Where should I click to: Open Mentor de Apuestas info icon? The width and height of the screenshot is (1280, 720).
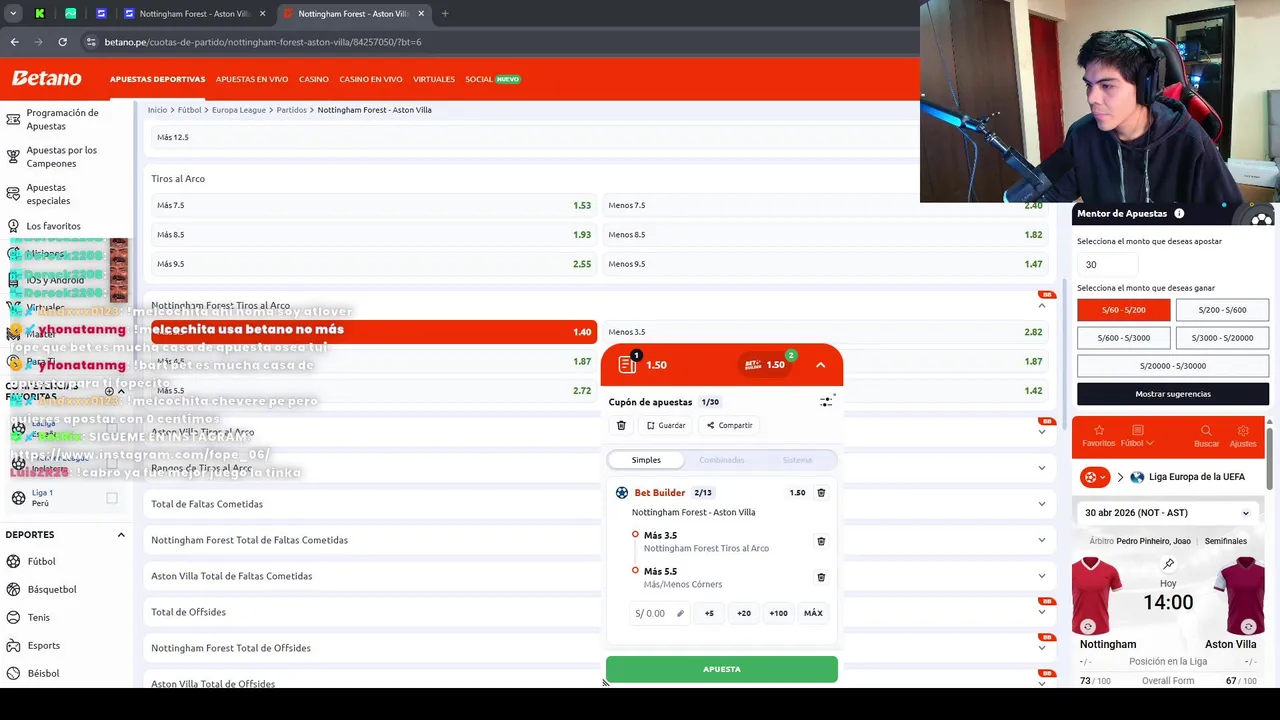coord(1179,213)
